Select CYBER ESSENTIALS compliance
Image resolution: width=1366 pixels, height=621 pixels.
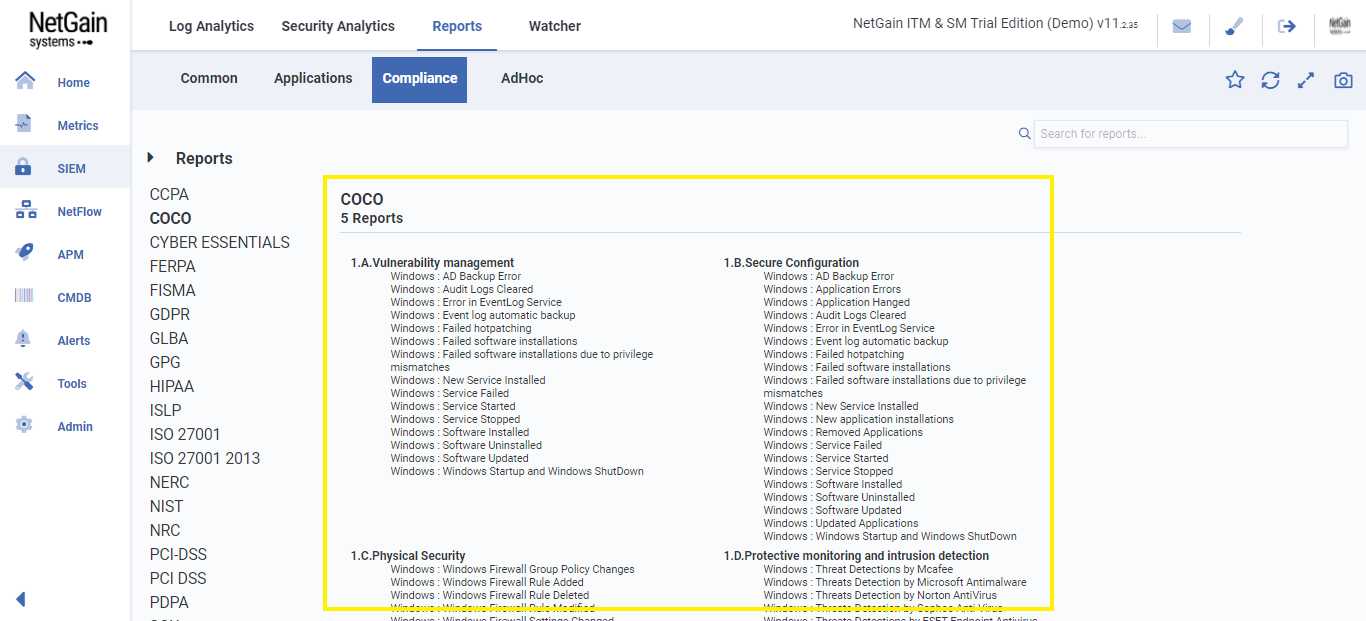coord(220,242)
